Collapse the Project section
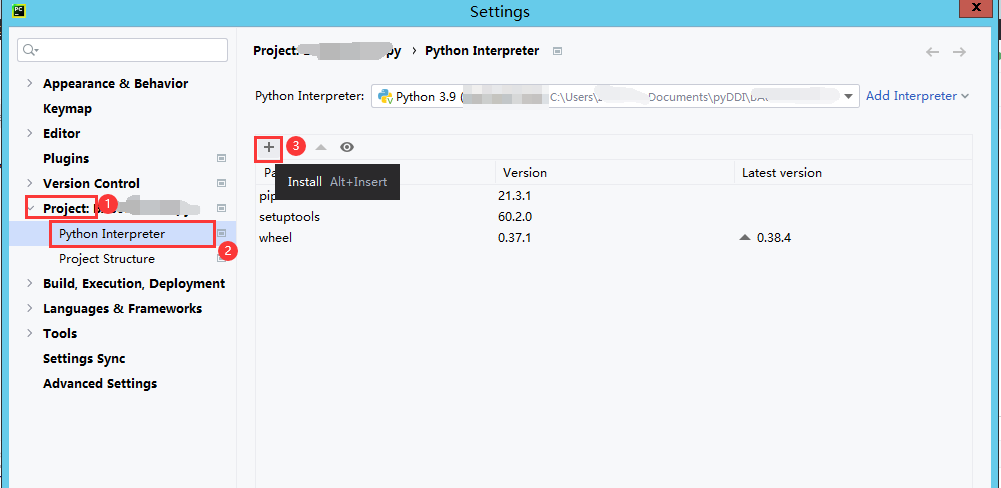Viewport: 1001px width, 488px height. click(30, 208)
